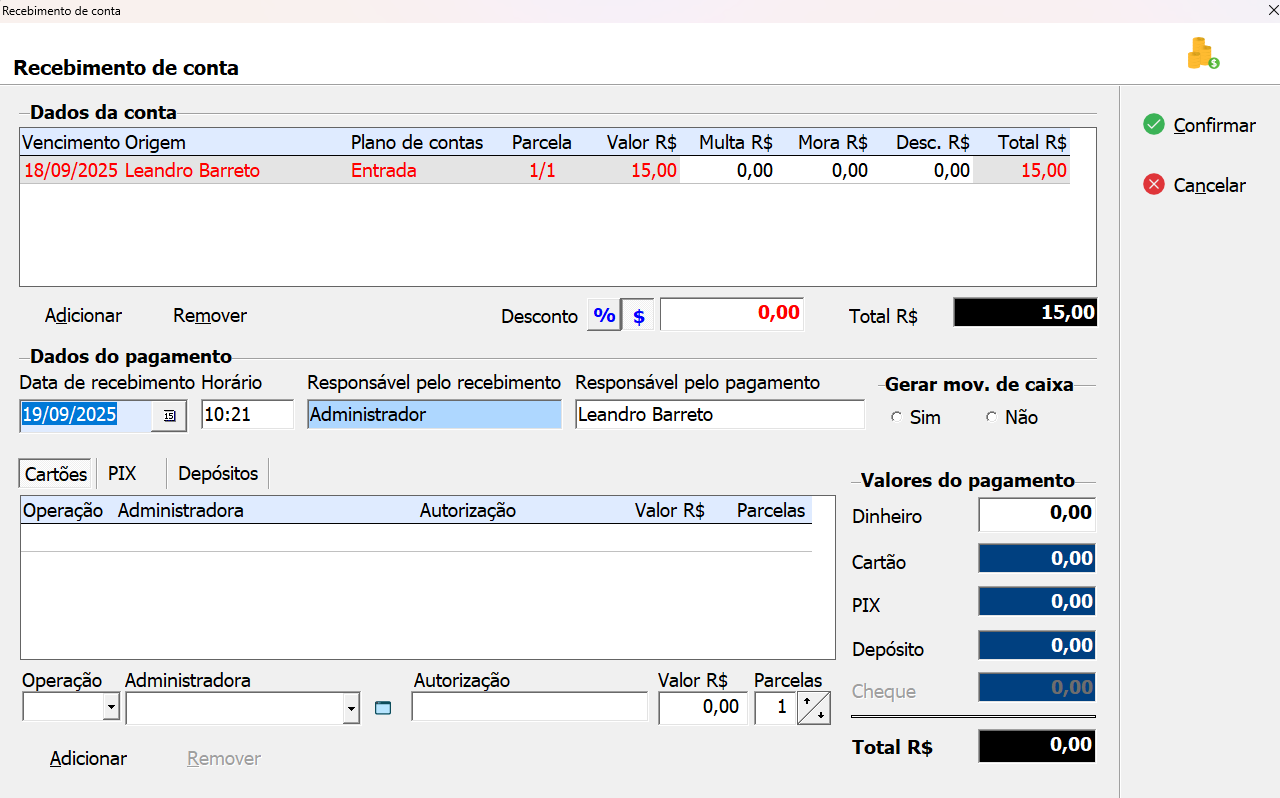Viewport: 1280px width, 798px height.
Task: Click the Cartão amount field
Action: [1037, 558]
